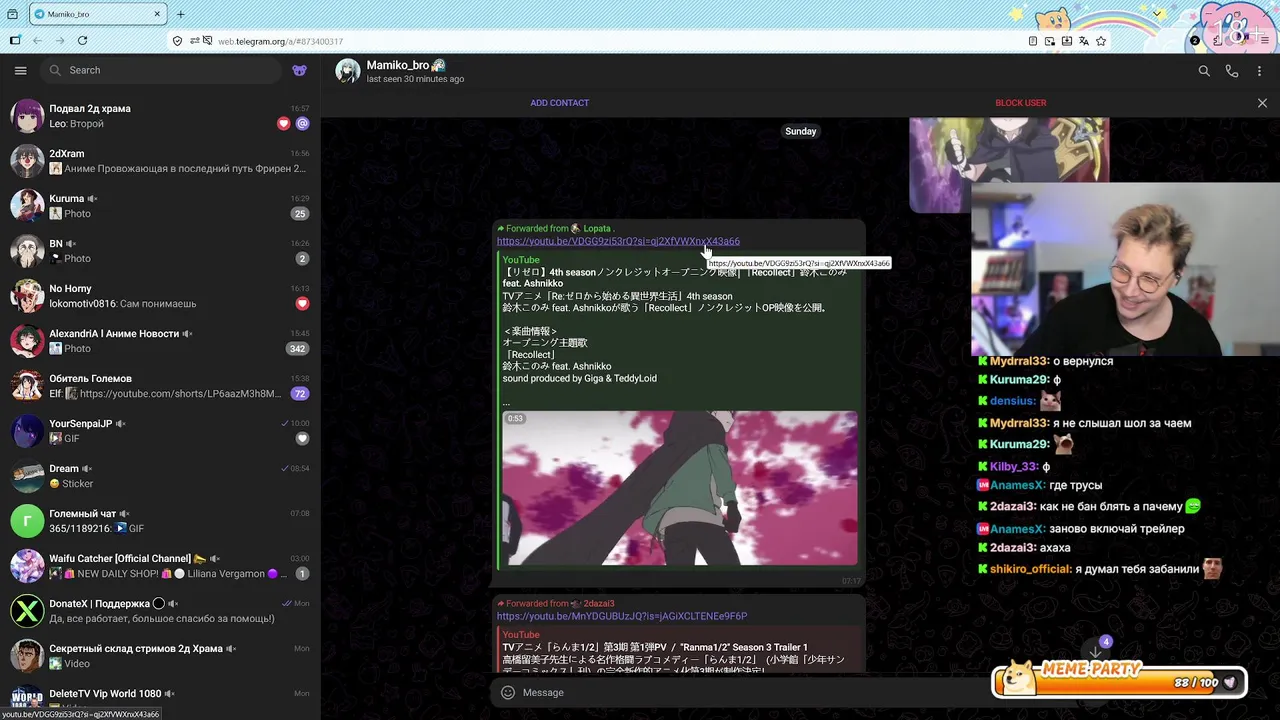Click the Search chats field
Viewport: 1280px width, 720px height.
pos(163,70)
